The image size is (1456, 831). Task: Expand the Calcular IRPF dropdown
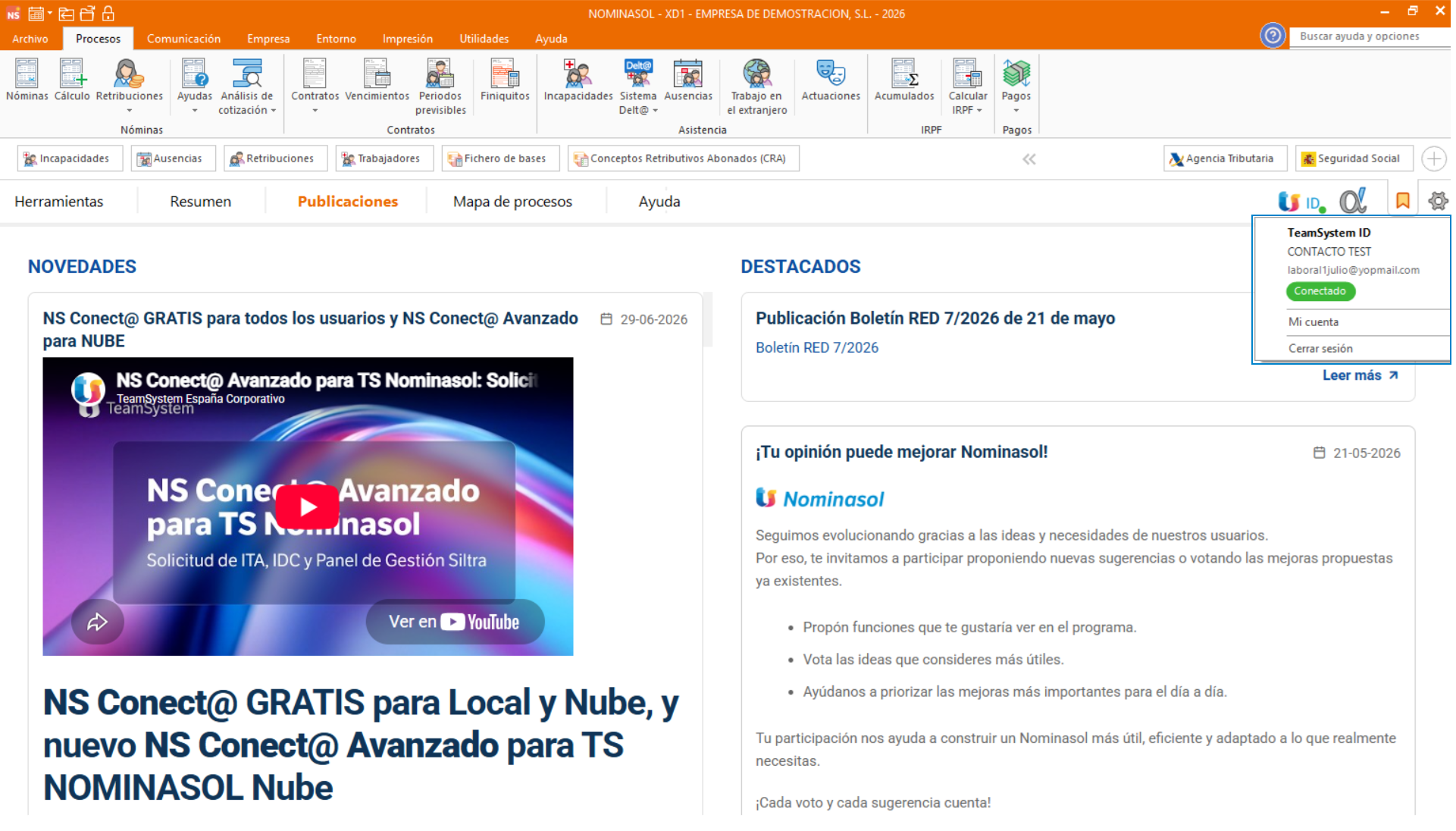[x=979, y=111]
